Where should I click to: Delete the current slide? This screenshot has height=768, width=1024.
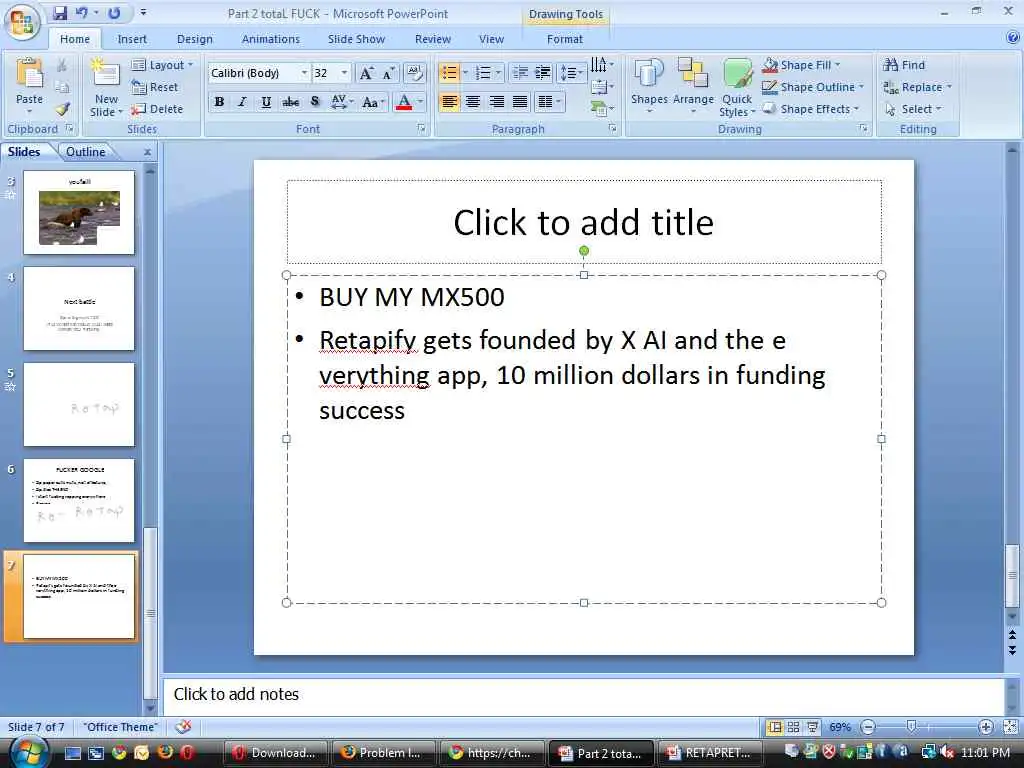[x=157, y=109]
